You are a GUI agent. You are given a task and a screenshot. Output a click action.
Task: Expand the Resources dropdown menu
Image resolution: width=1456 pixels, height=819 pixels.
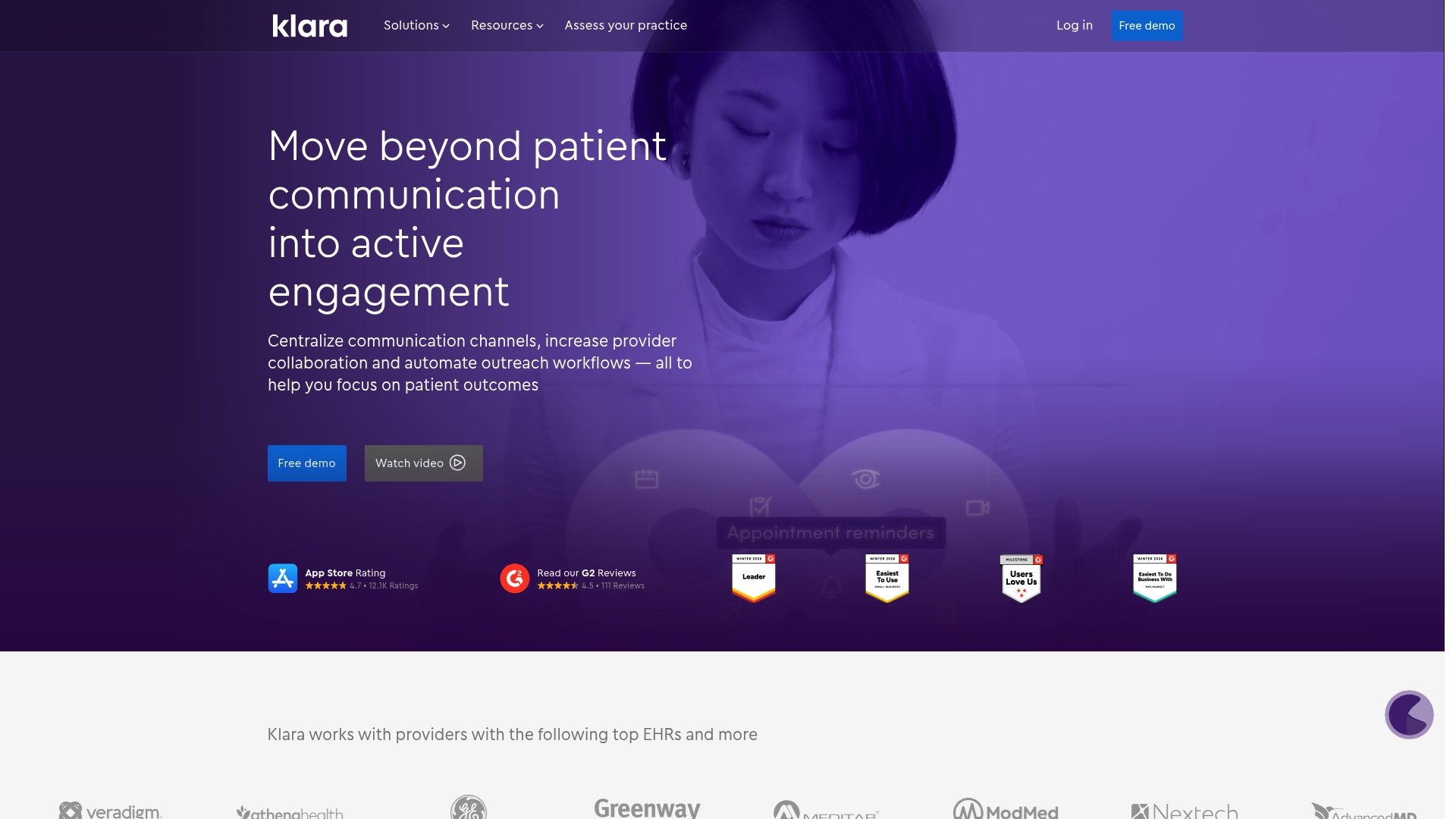(x=507, y=26)
